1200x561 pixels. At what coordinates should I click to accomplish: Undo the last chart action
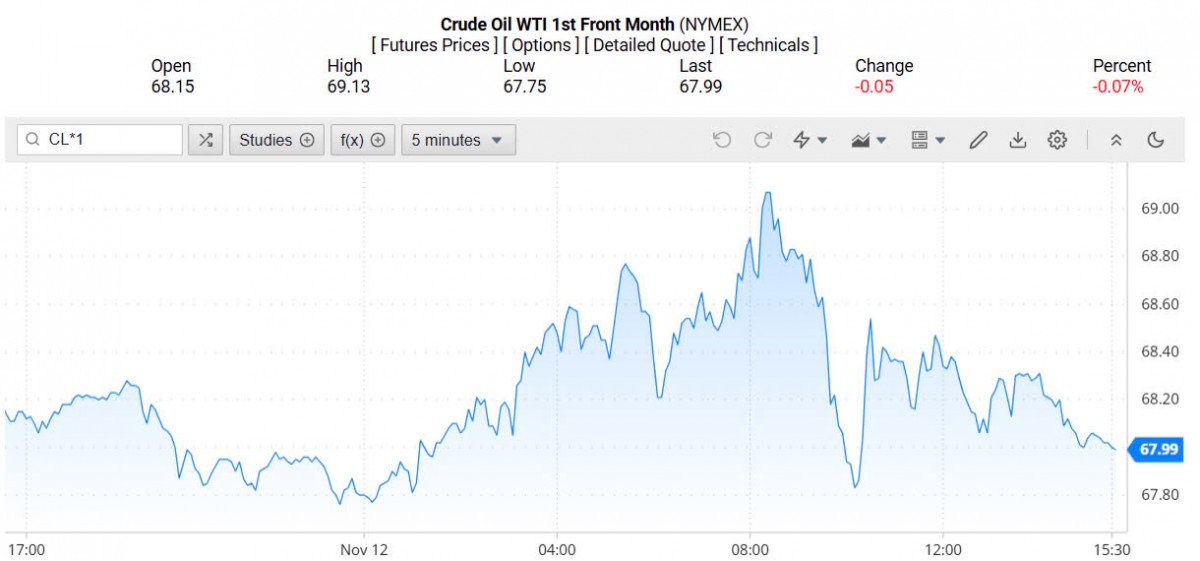pyautogui.click(x=722, y=140)
